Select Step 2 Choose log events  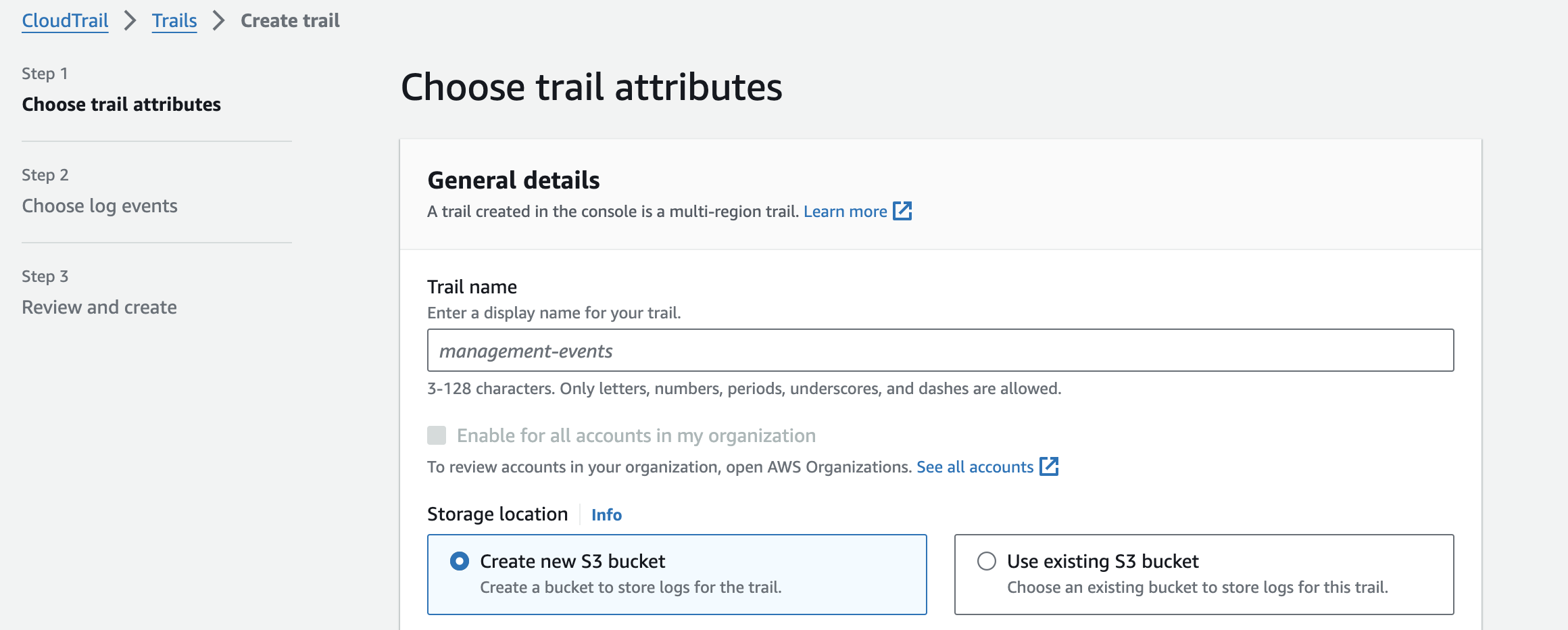coord(99,206)
